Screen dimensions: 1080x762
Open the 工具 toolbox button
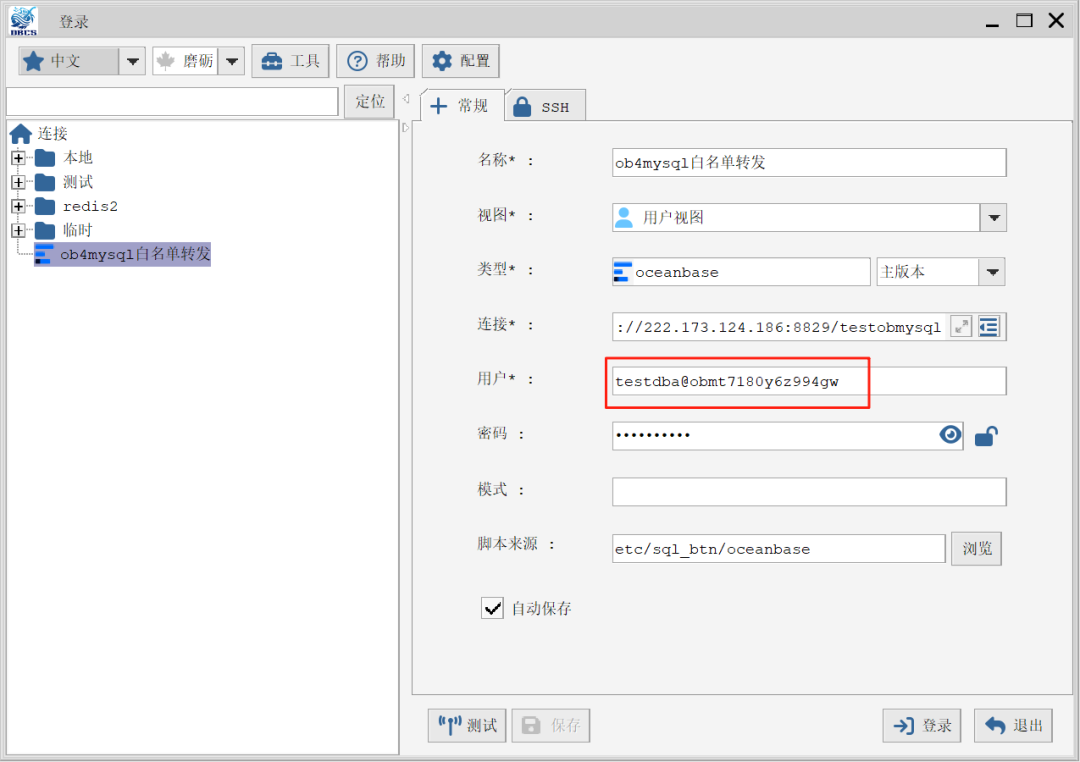click(291, 61)
